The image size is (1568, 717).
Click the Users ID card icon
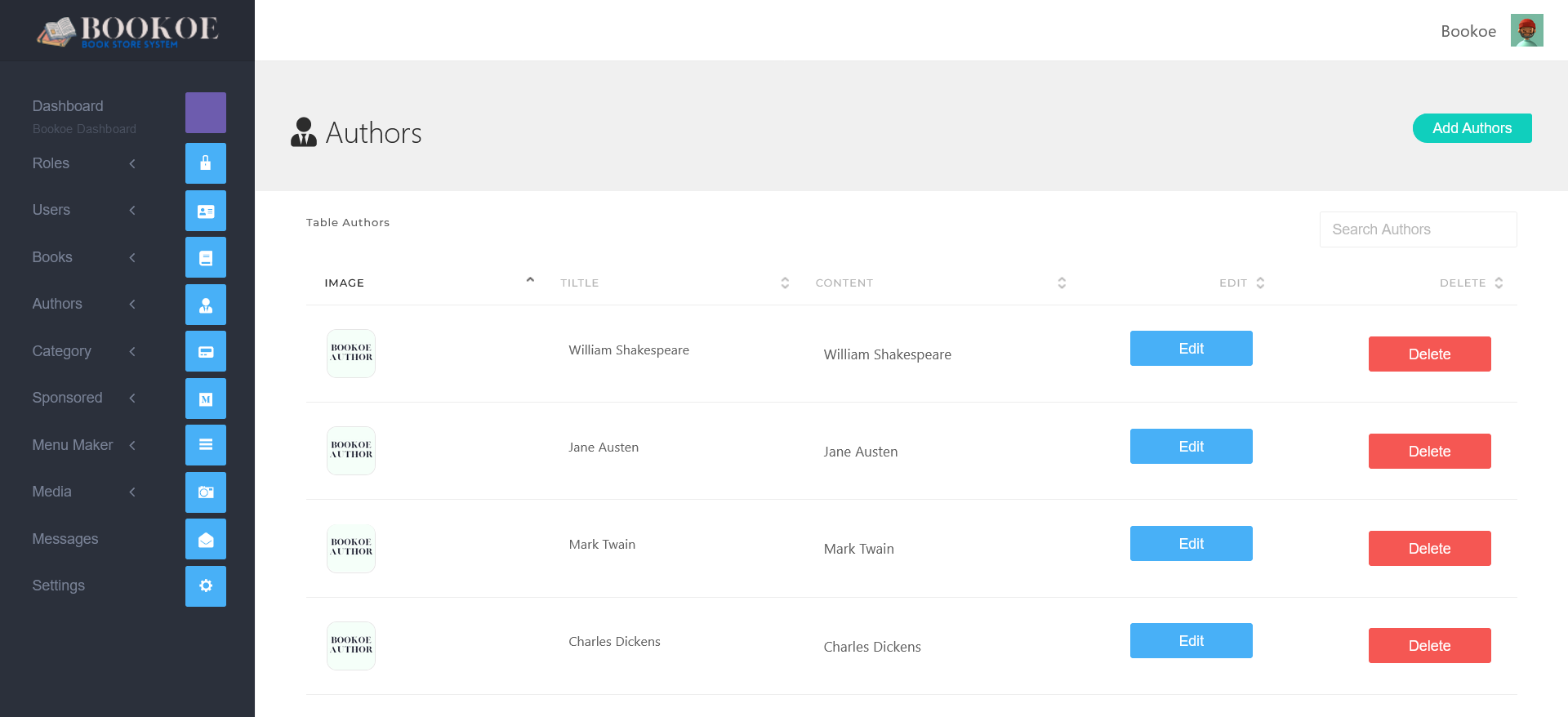(x=206, y=211)
